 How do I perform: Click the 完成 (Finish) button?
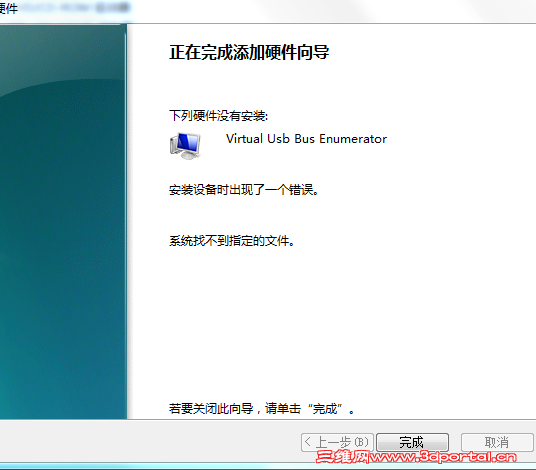point(412,442)
